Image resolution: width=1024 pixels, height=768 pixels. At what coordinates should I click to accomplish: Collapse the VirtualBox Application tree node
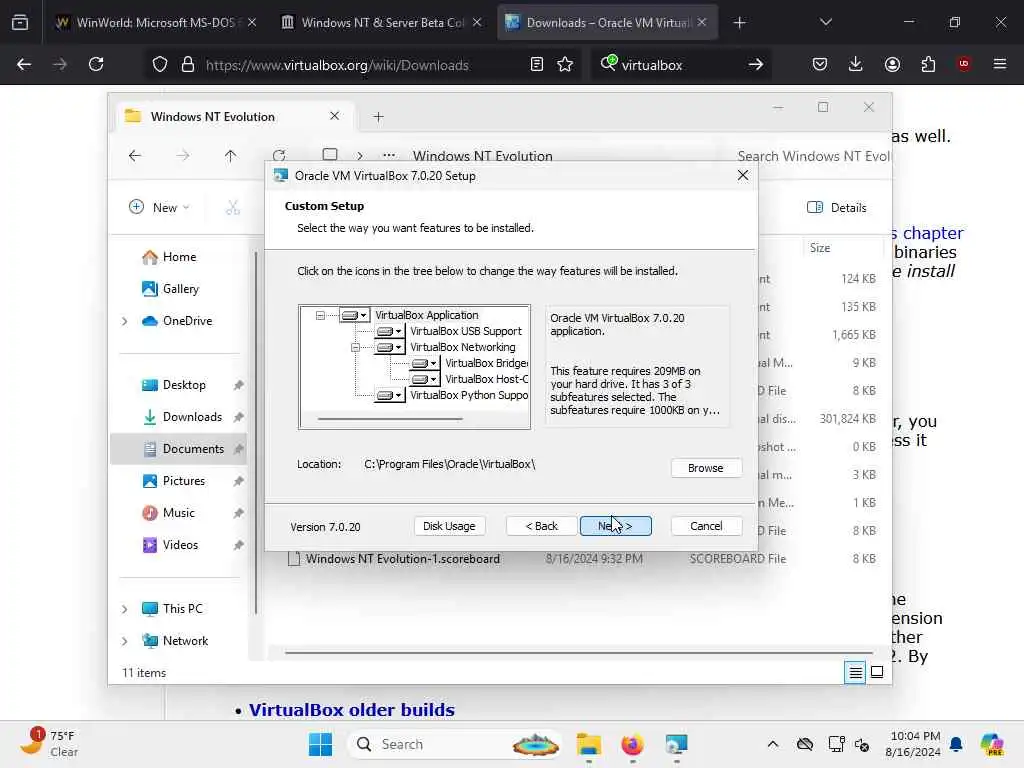click(320, 315)
